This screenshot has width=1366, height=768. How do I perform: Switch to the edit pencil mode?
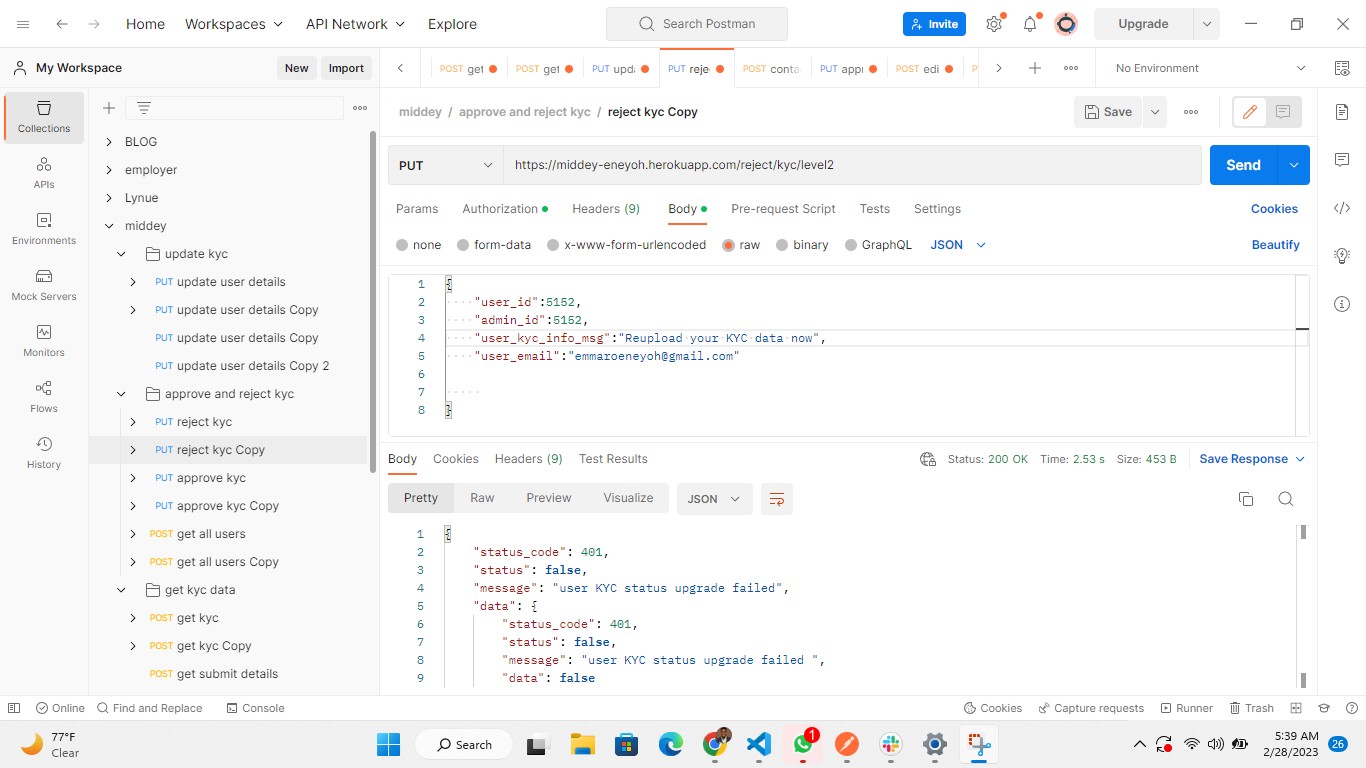pyautogui.click(x=1249, y=112)
